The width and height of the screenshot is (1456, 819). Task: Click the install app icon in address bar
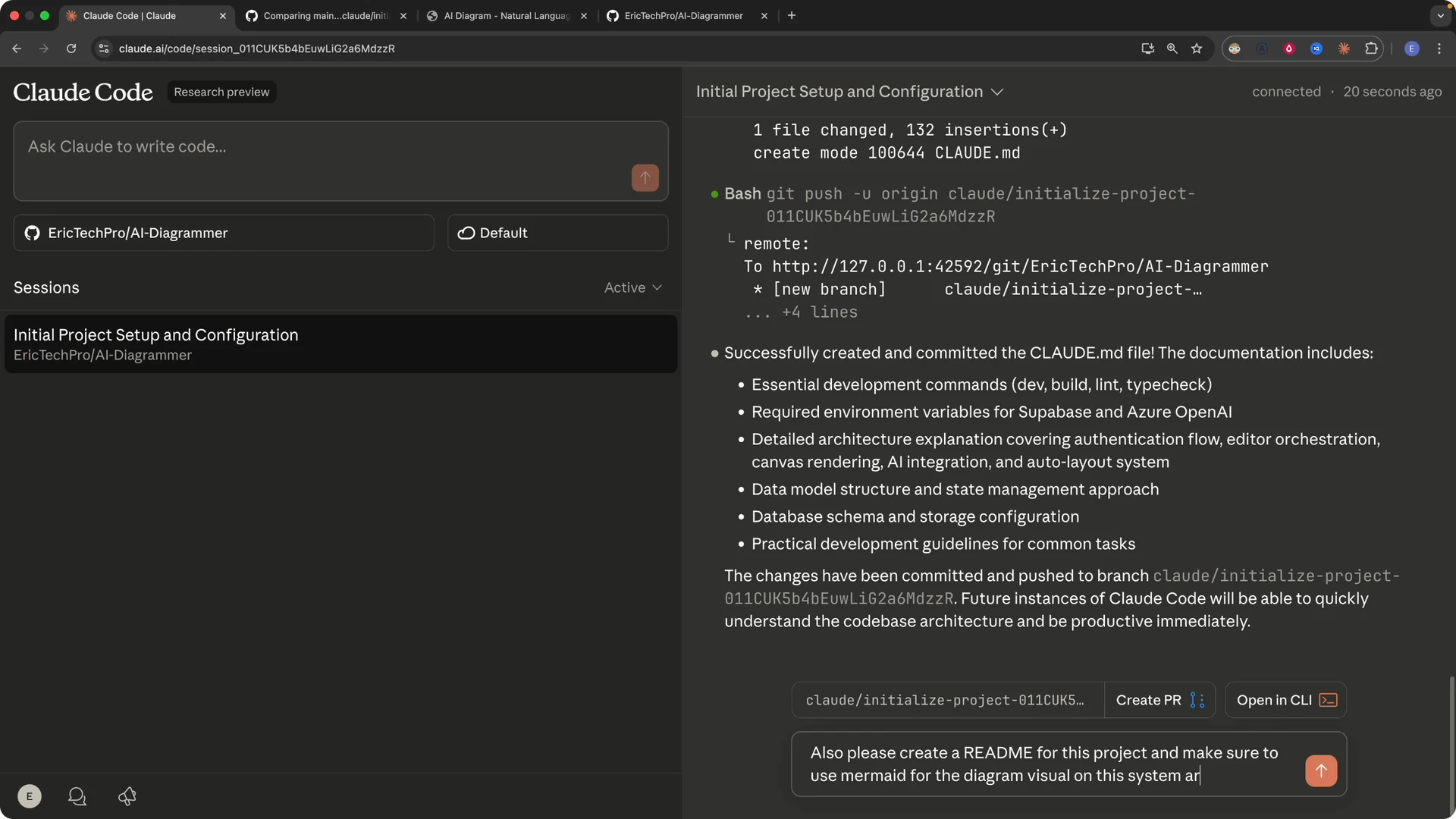(1147, 49)
